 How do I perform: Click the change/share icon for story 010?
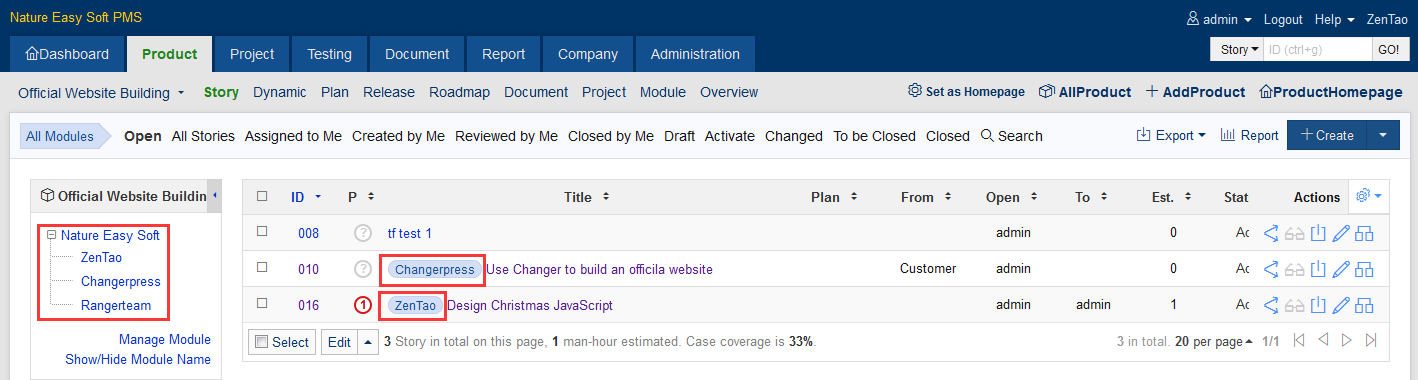(x=1272, y=269)
